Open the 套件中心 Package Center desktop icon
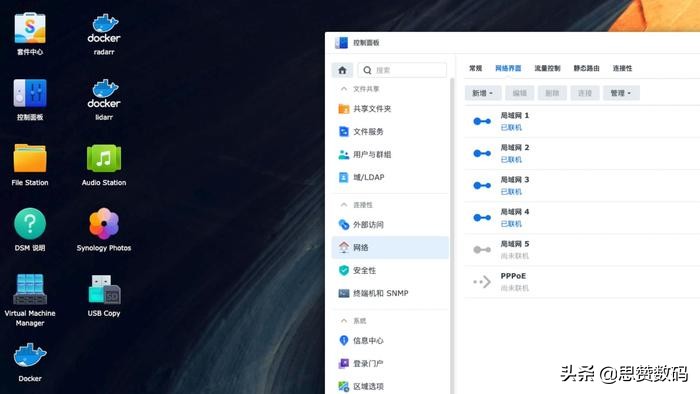 (x=29, y=34)
